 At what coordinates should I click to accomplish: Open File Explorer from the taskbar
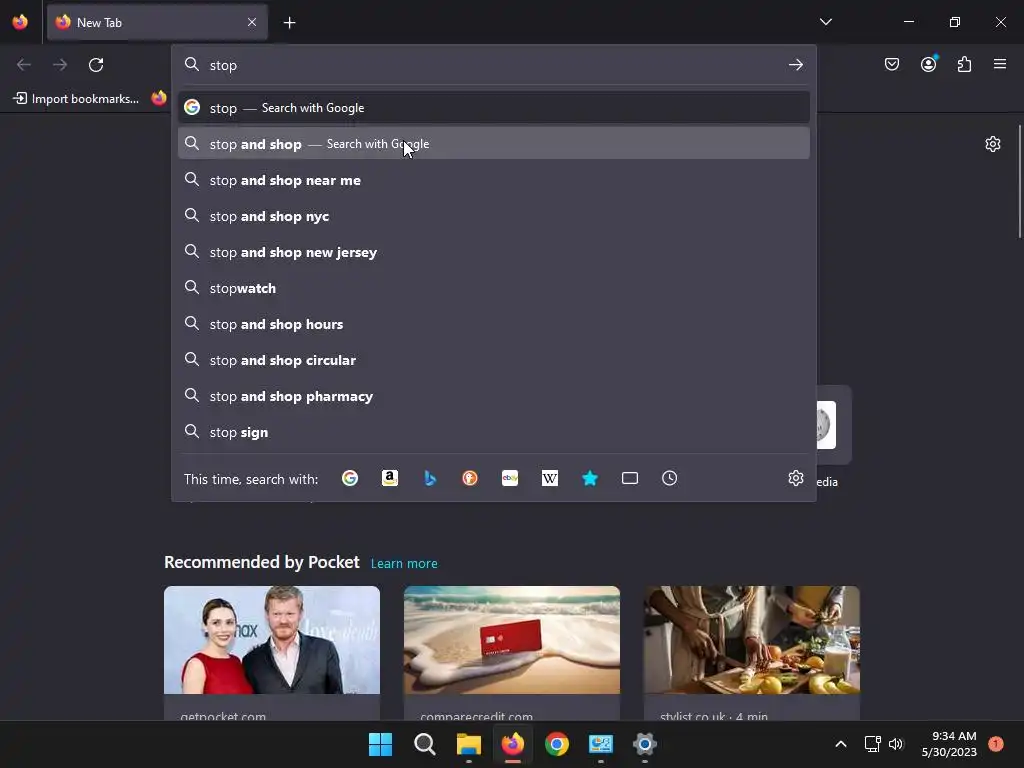coord(469,744)
